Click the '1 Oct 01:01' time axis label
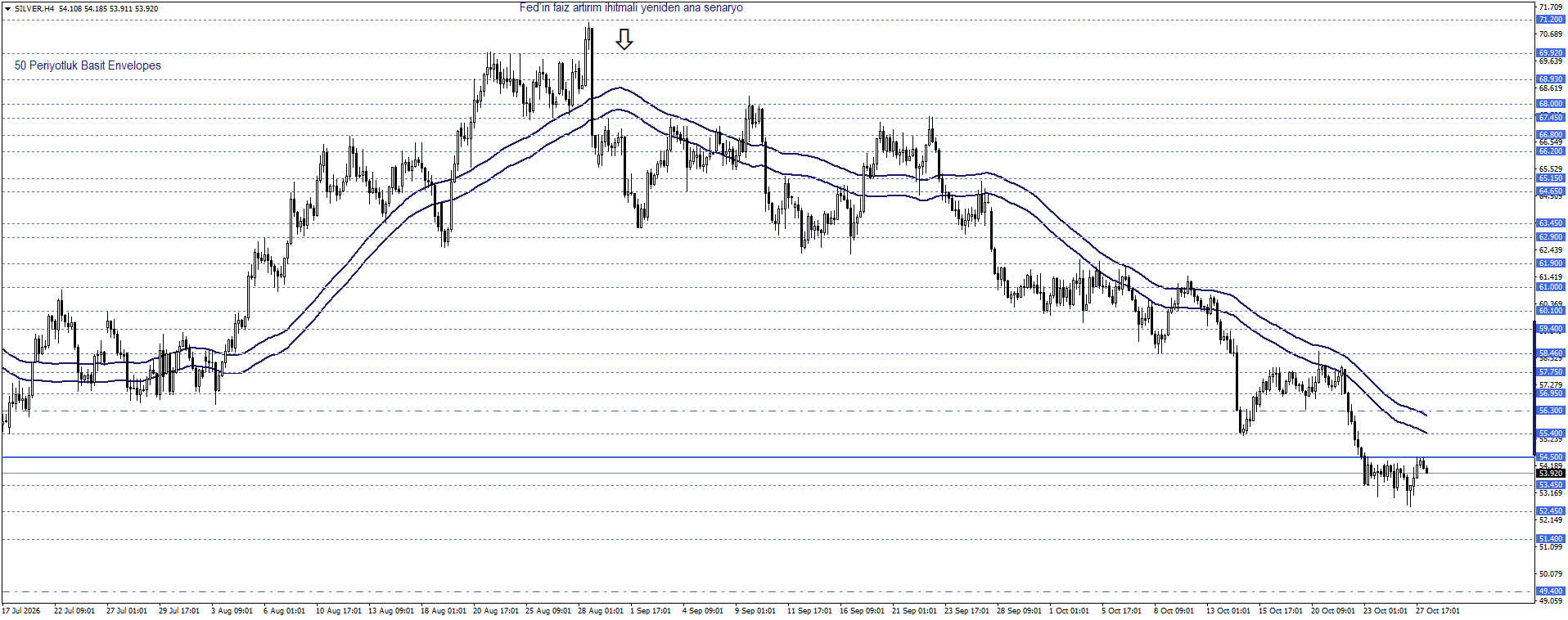Viewport: 1568px width, 620px height. click(x=1069, y=611)
